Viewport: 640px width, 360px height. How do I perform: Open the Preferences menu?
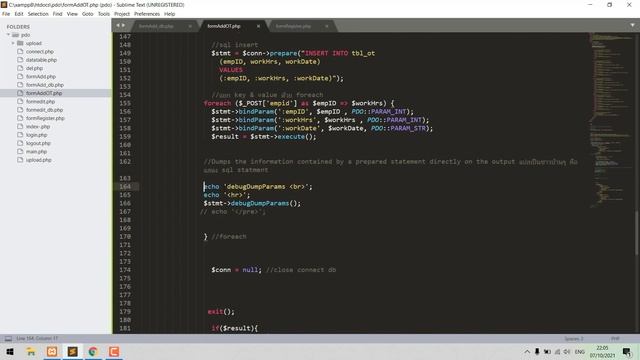click(147, 14)
